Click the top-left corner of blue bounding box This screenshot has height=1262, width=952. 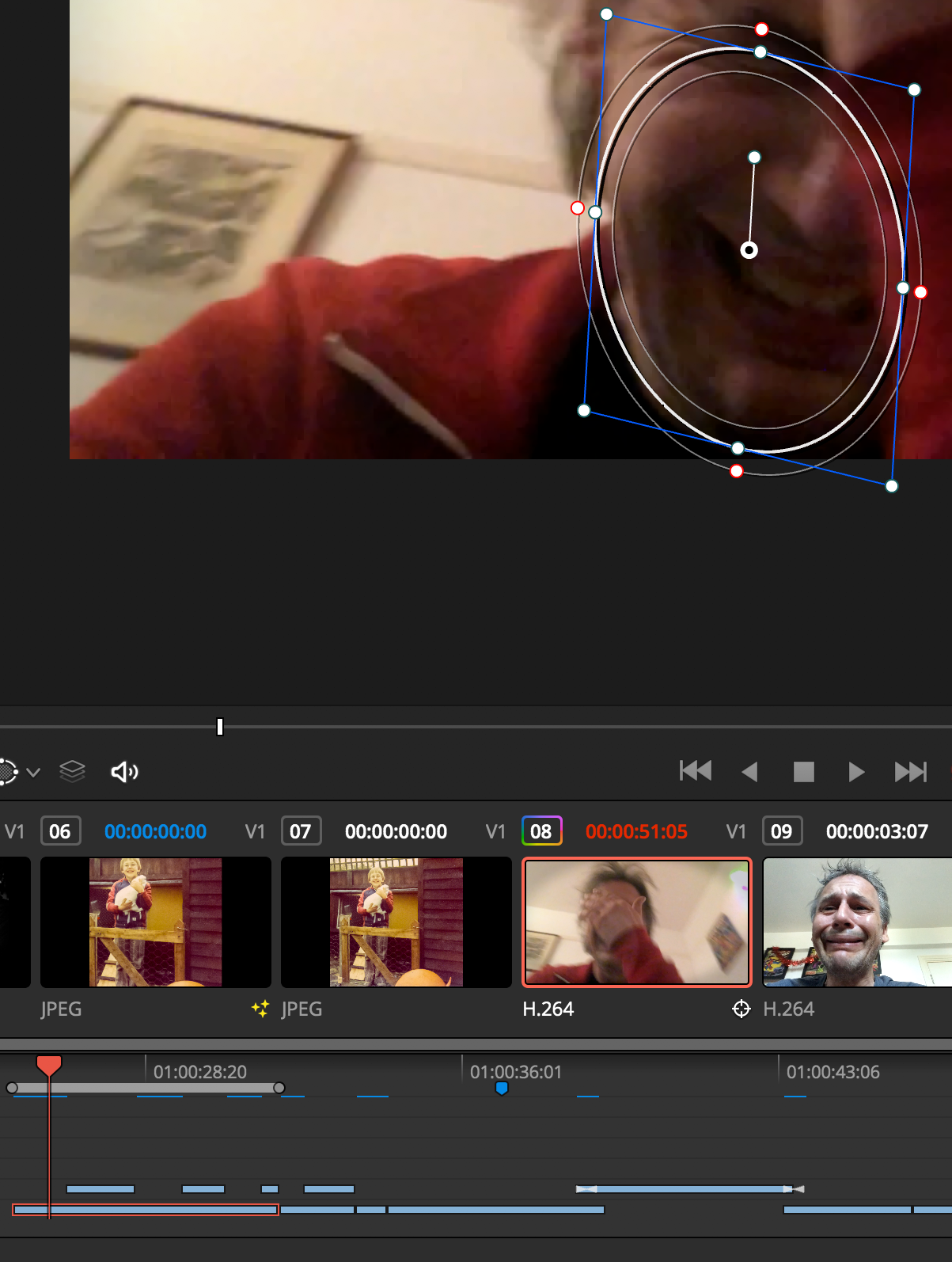[x=606, y=14]
